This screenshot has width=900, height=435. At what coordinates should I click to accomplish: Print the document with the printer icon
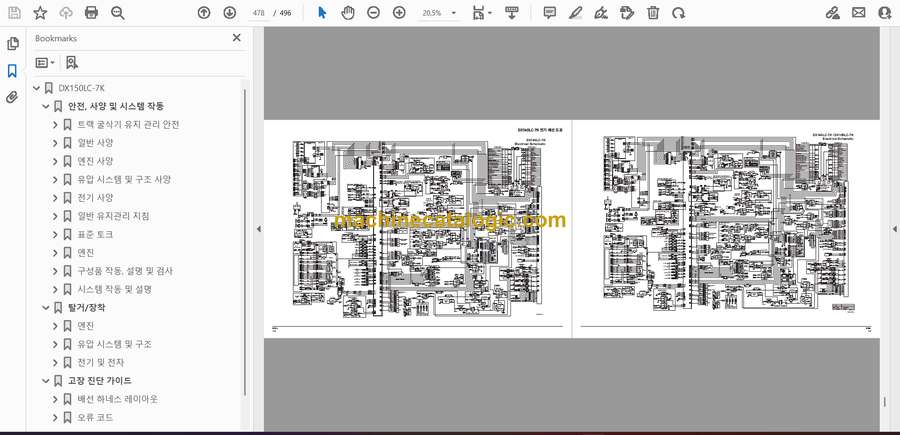pyautogui.click(x=91, y=13)
